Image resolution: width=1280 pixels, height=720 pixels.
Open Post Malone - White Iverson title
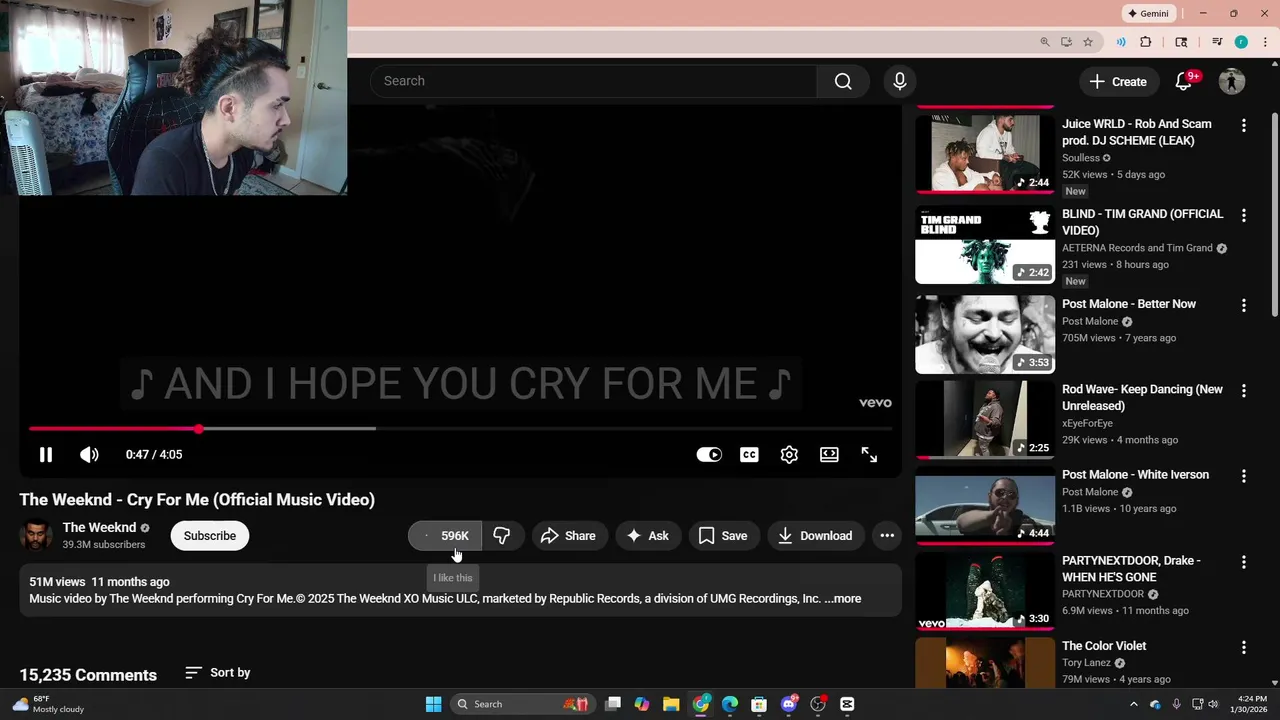(1135, 475)
